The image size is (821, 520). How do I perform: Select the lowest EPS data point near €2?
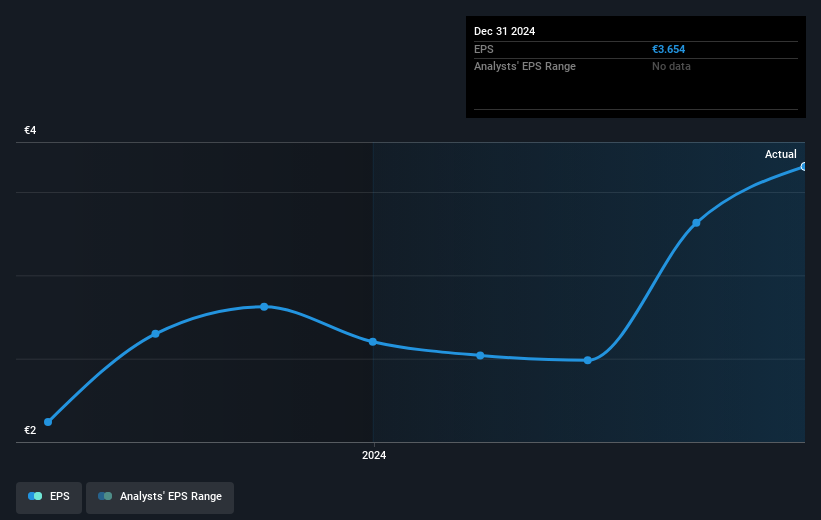[48, 422]
